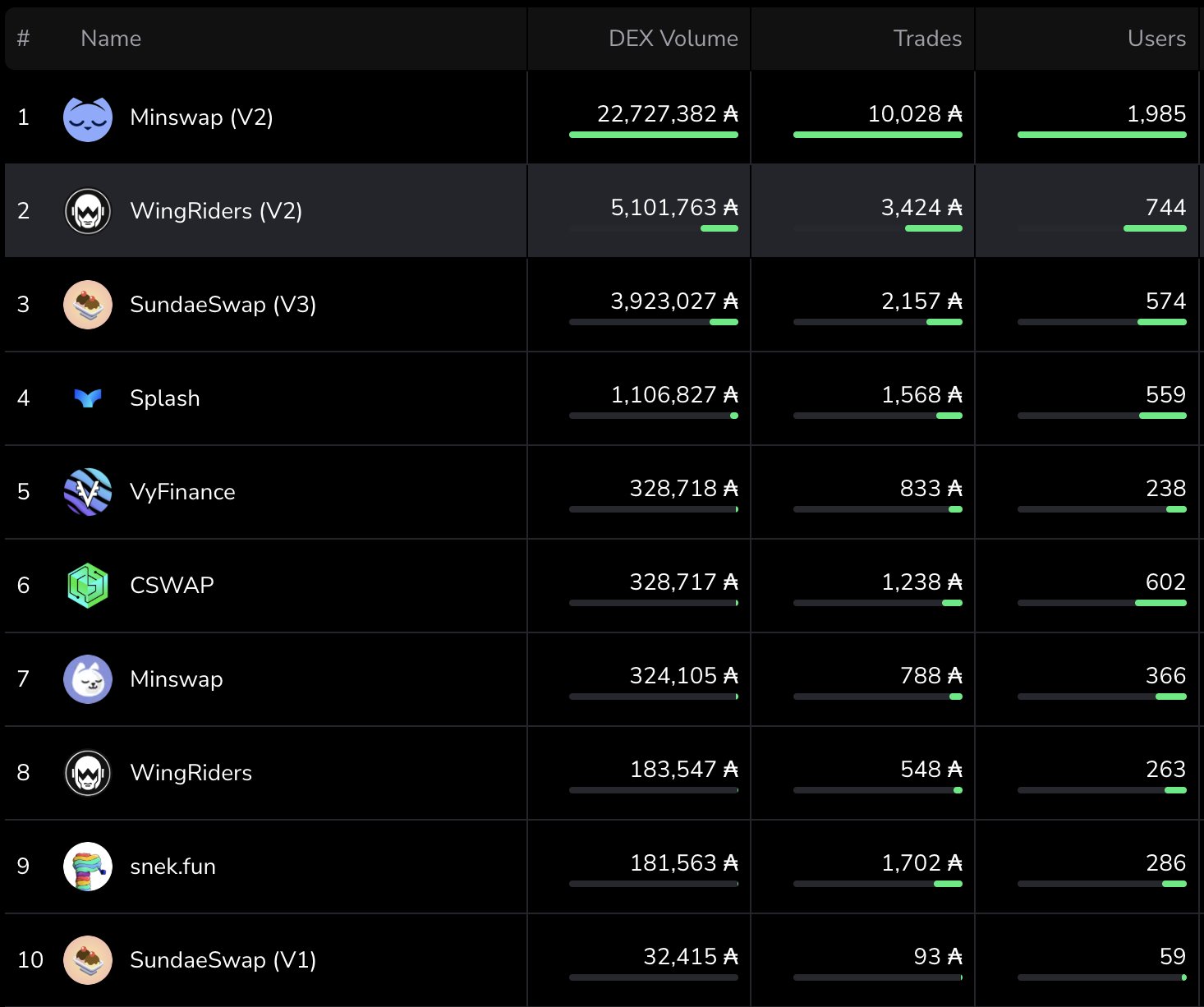Open the WingRiders (V2) name link
The image size is (1204, 1007).
point(216,211)
